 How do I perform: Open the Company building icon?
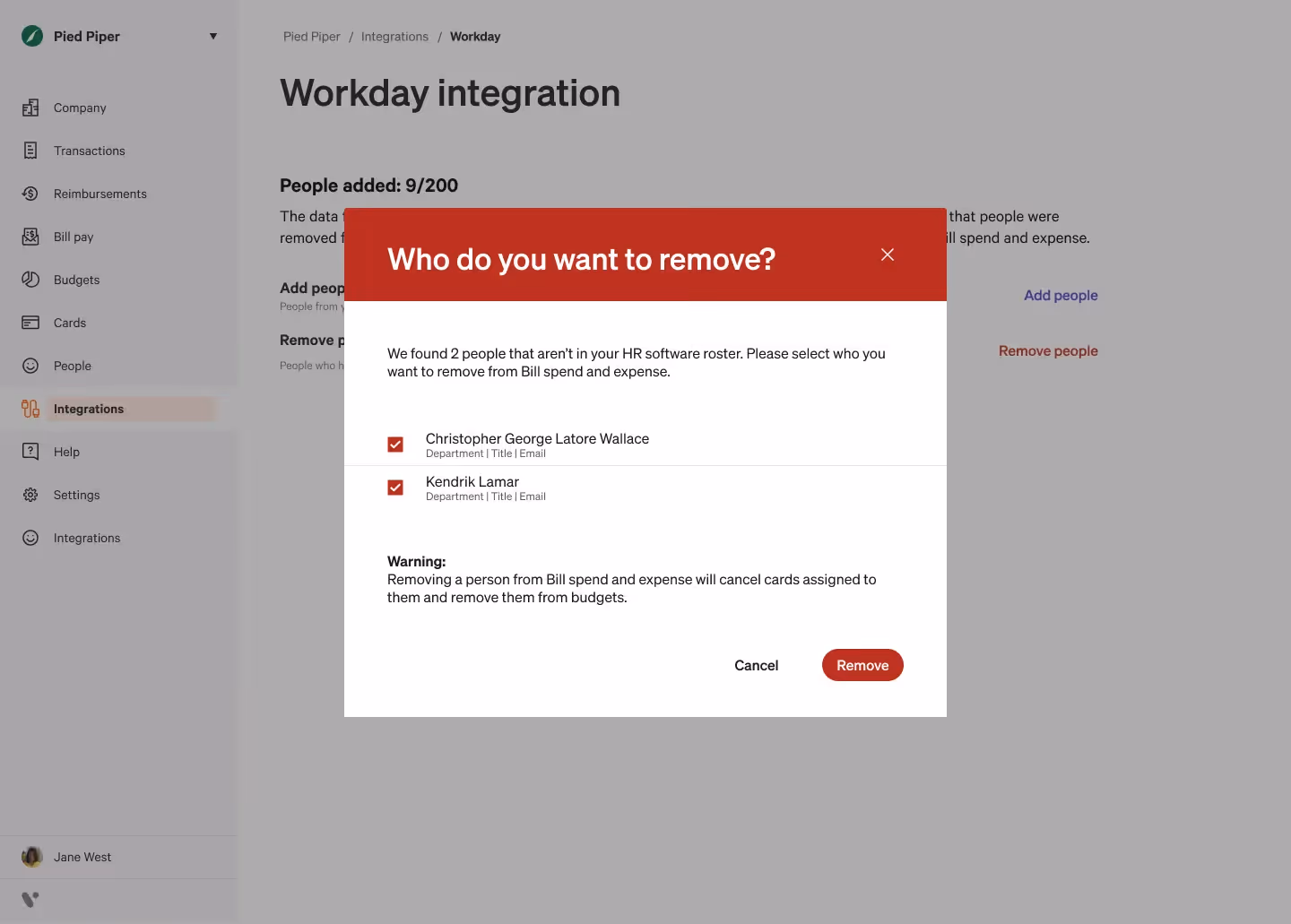[x=30, y=108]
